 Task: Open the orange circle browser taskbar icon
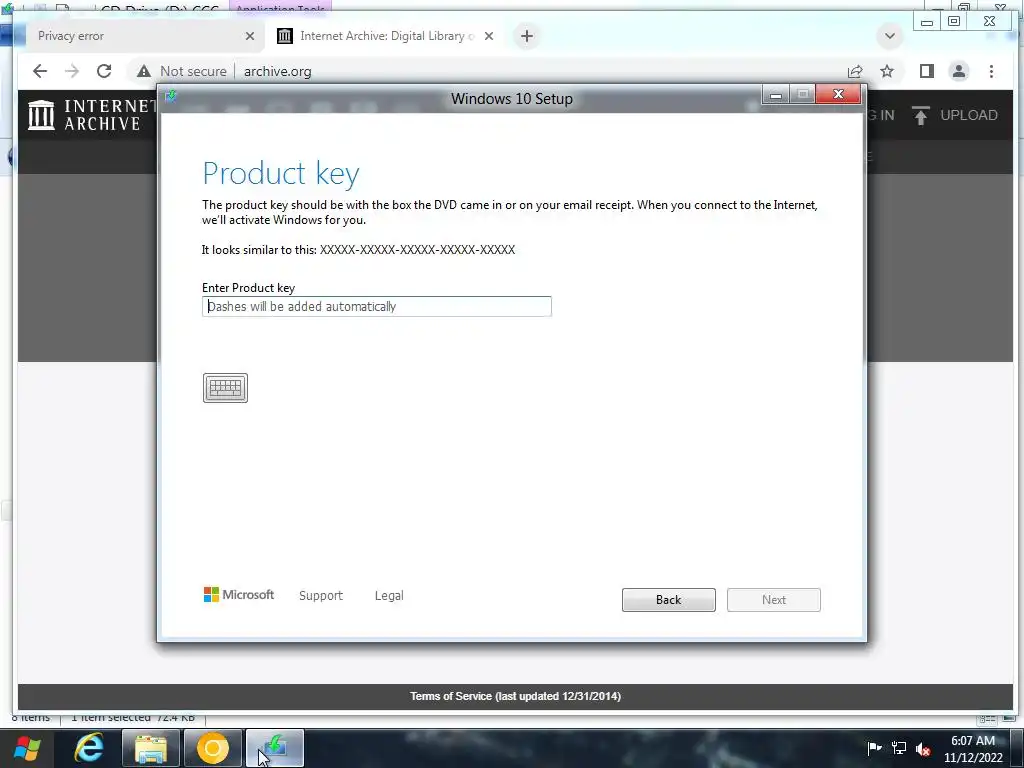(213, 748)
